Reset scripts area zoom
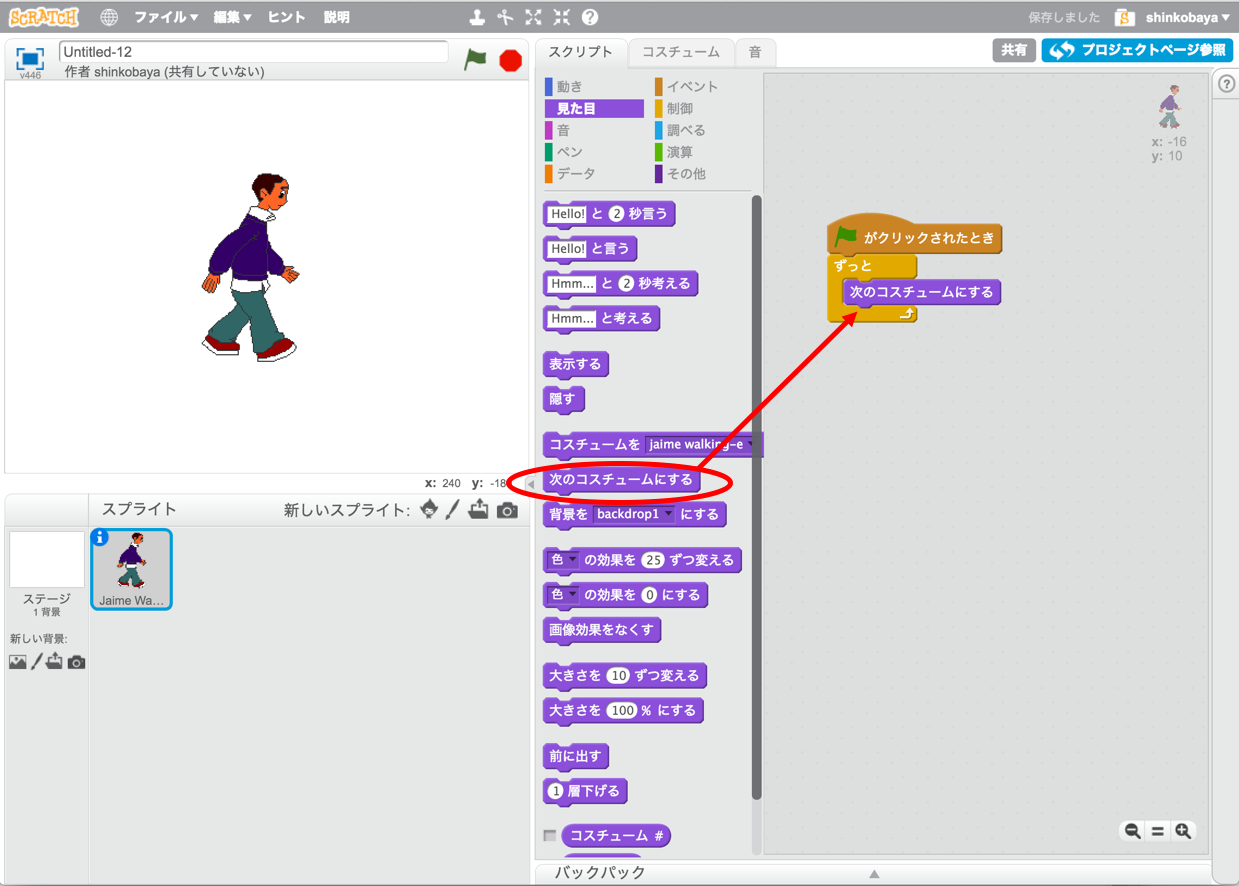Image resolution: width=1239 pixels, height=886 pixels. pyautogui.click(x=1158, y=831)
